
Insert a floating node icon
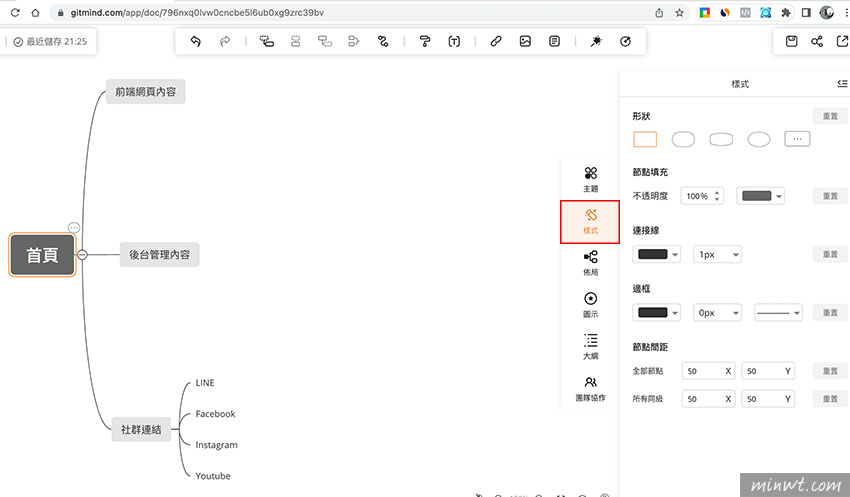325,41
